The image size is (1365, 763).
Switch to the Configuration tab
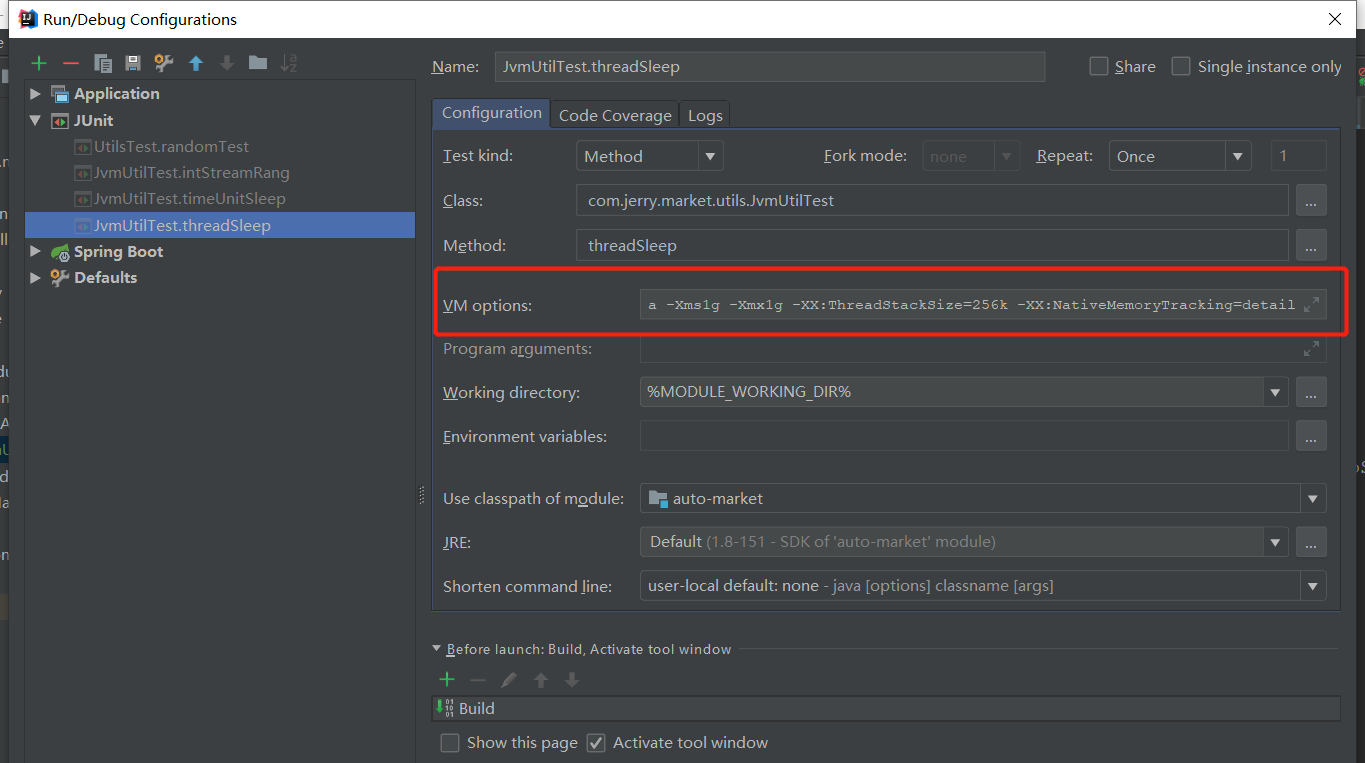[491, 113]
